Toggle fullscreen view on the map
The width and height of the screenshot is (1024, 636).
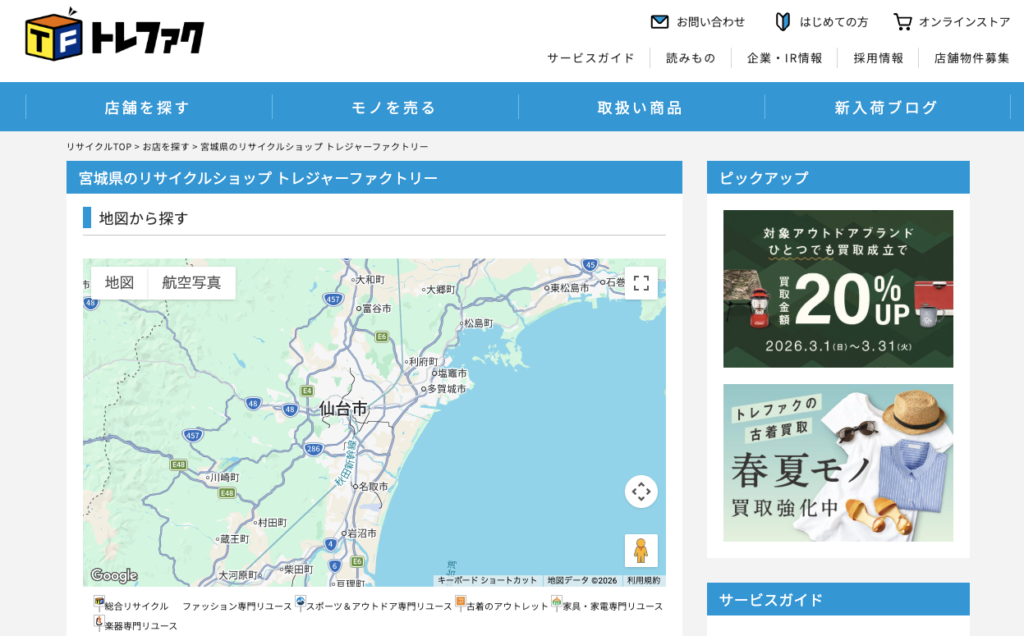(641, 283)
